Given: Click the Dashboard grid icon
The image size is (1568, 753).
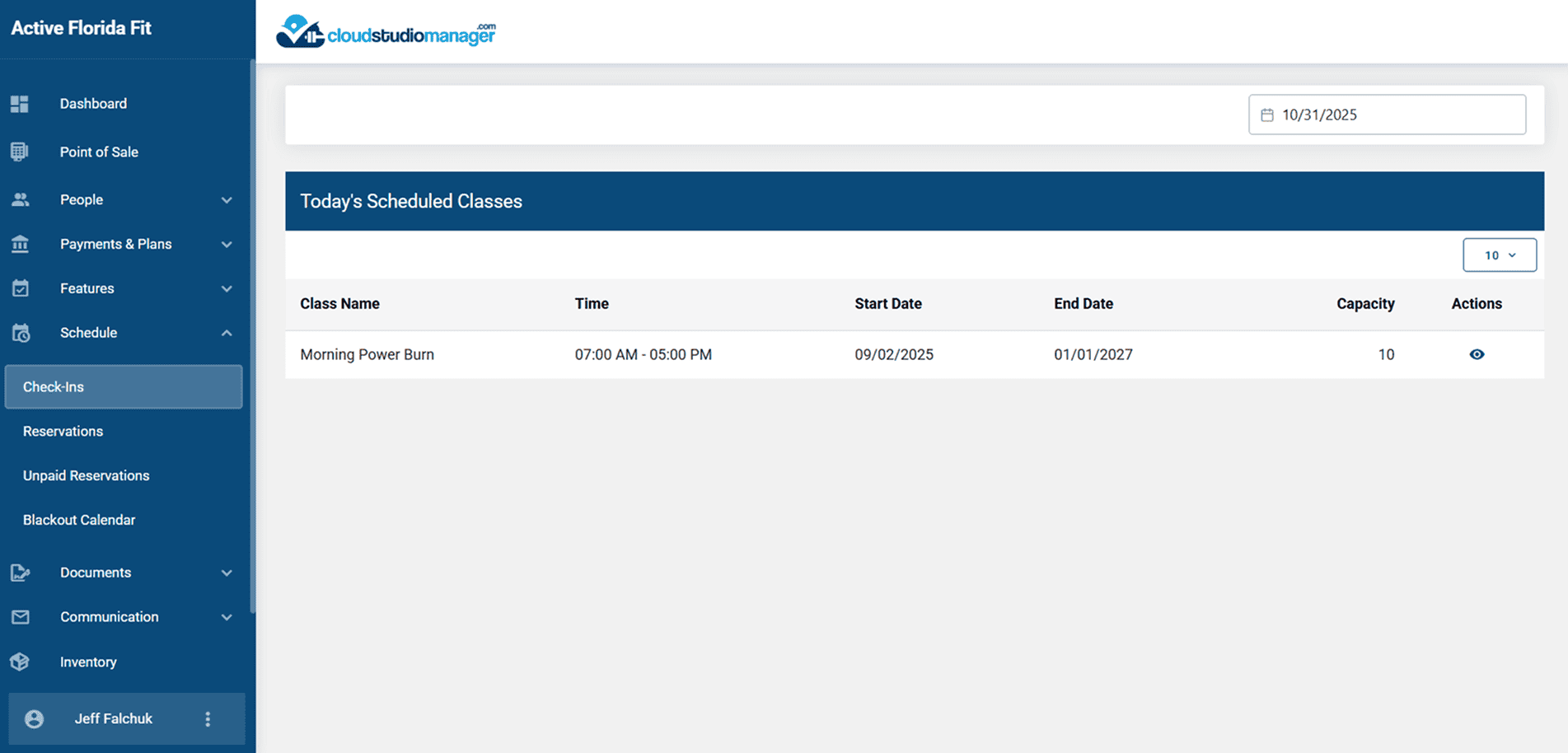Looking at the screenshot, I should [20, 104].
